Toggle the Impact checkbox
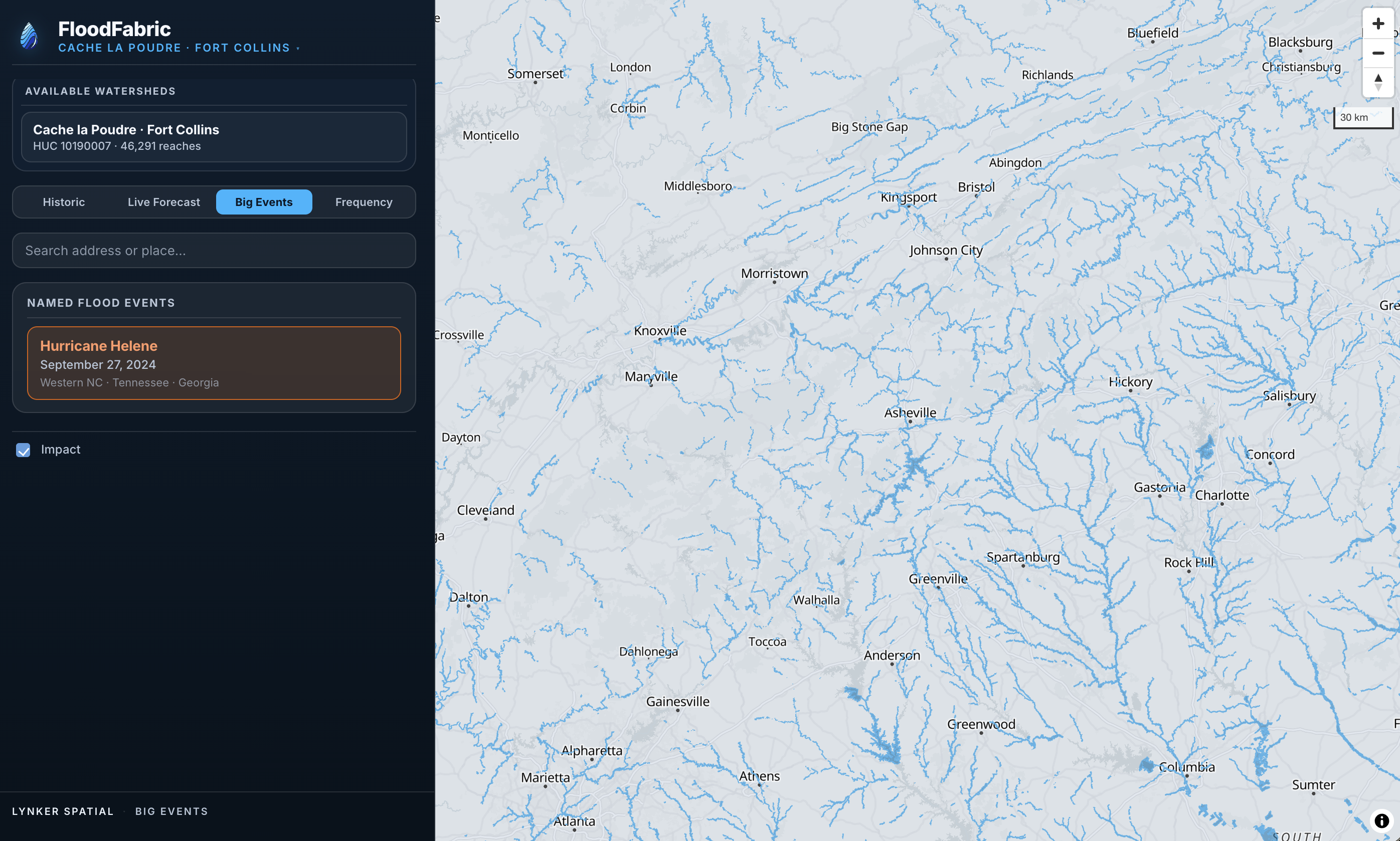Viewport: 1400px width, 841px height. click(x=23, y=450)
